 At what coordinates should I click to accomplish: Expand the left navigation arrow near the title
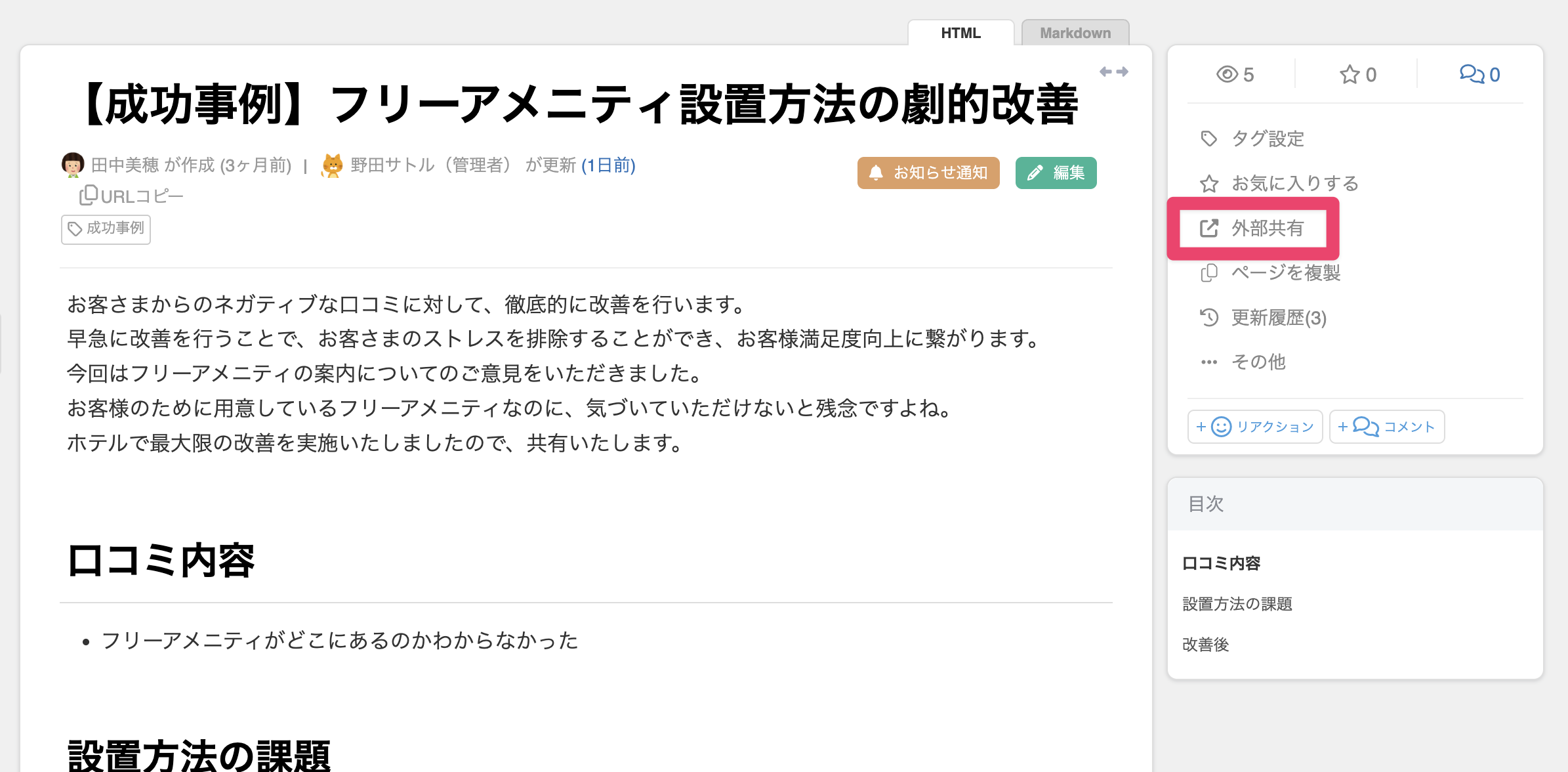(x=1105, y=71)
